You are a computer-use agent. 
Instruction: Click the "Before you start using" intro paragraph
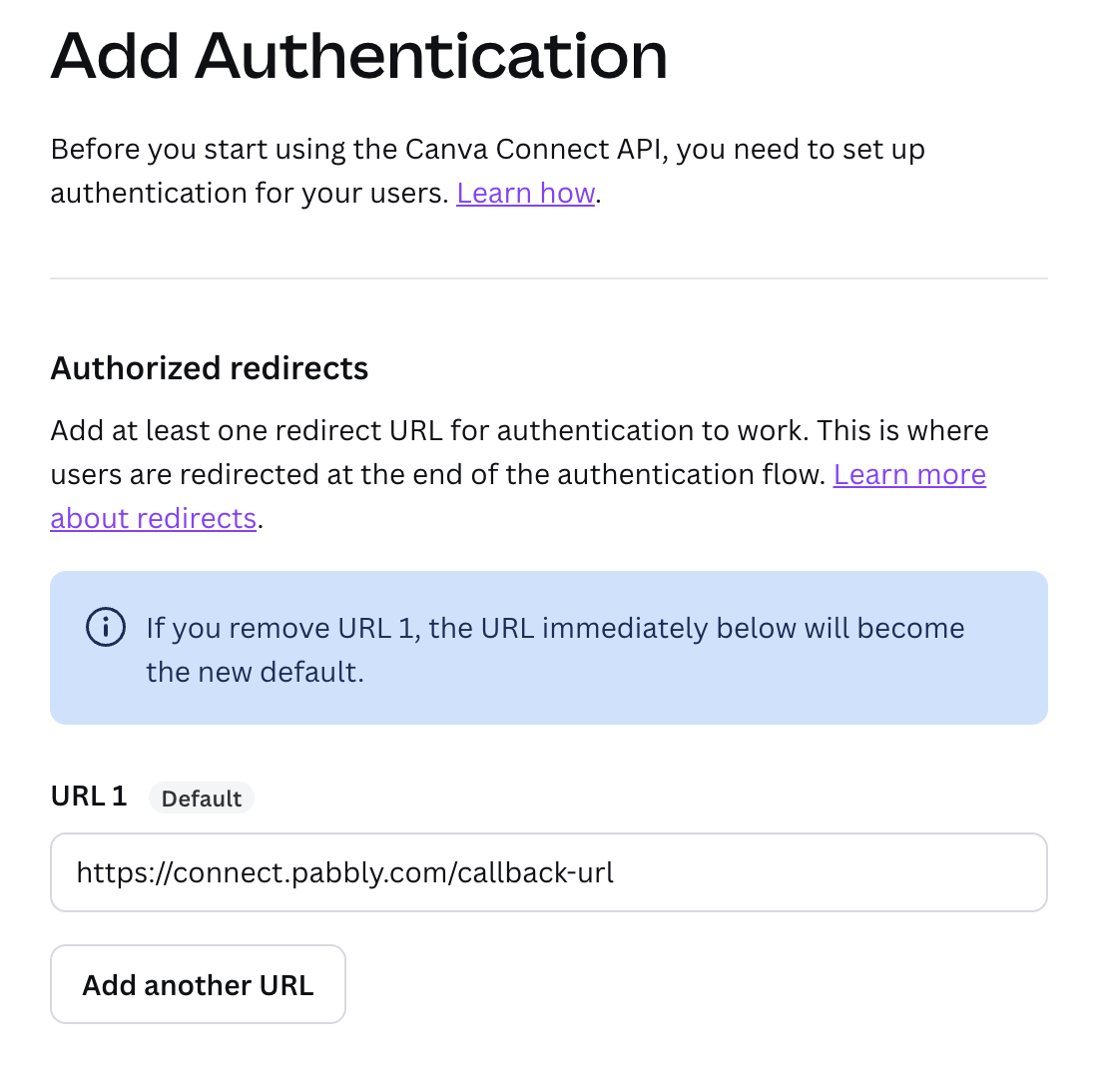pyautogui.click(x=488, y=171)
